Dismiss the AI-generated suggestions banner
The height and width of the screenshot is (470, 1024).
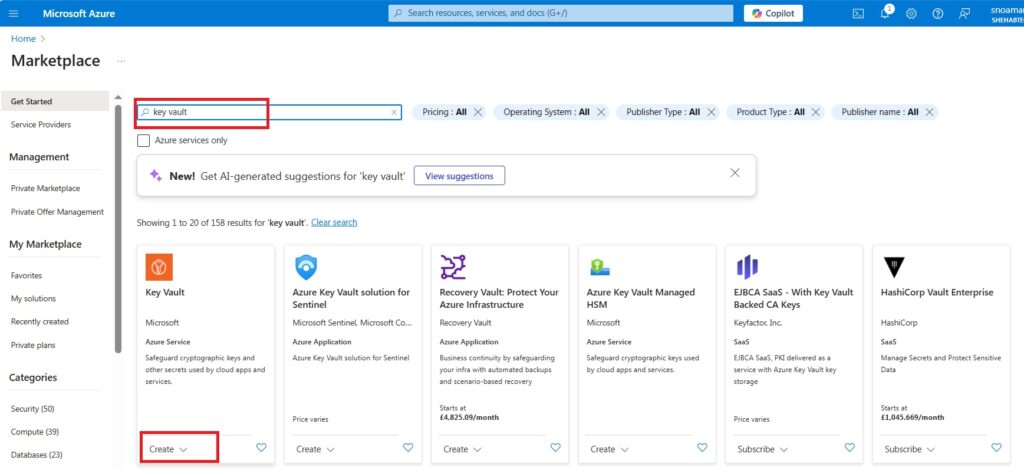[735, 173]
